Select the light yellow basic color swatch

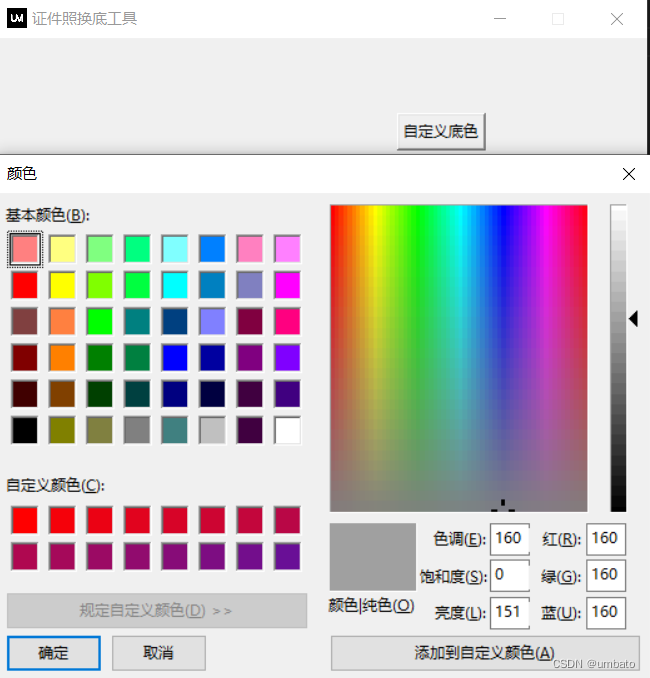point(62,249)
